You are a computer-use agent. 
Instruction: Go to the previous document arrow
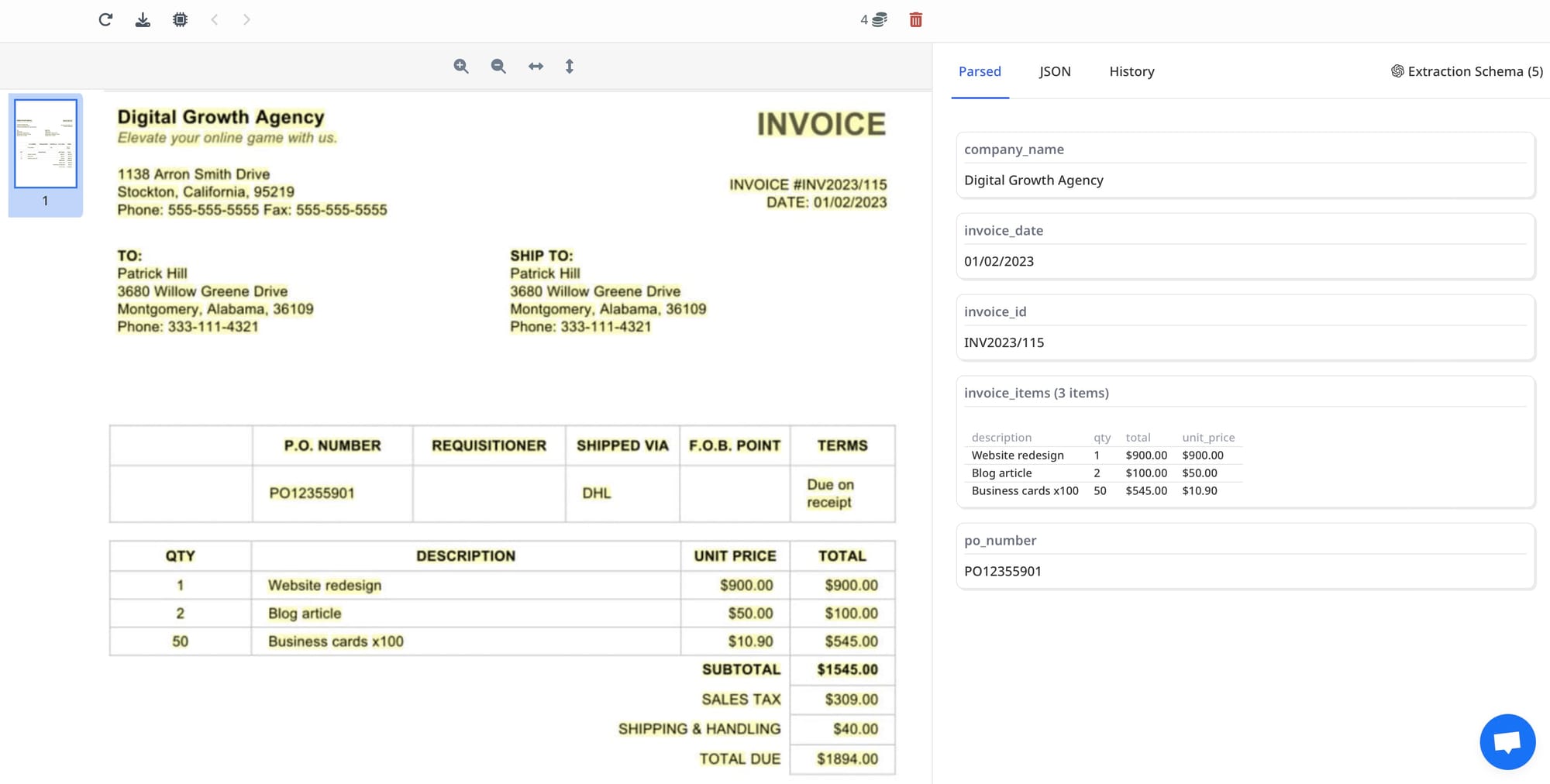[x=215, y=19]
